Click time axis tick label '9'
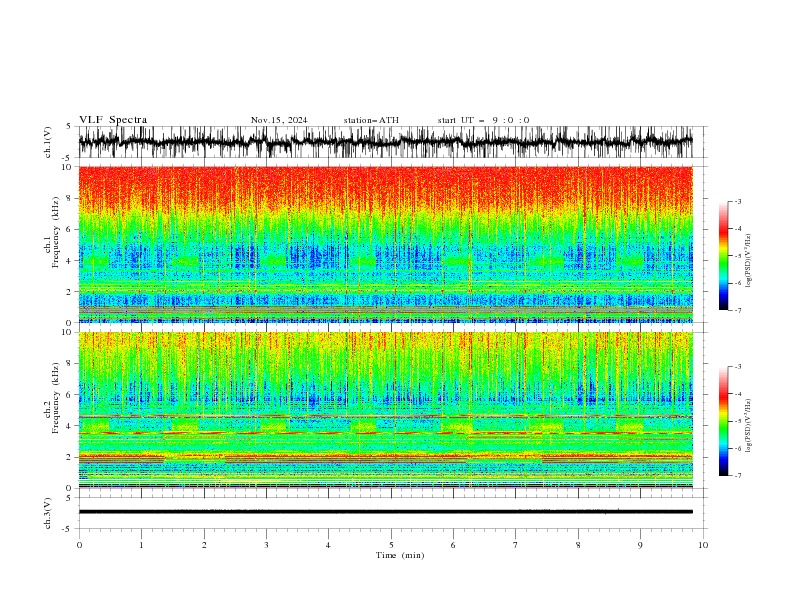Image resolution: width=792 pixels, height=612 pixels. pos(640,545)
